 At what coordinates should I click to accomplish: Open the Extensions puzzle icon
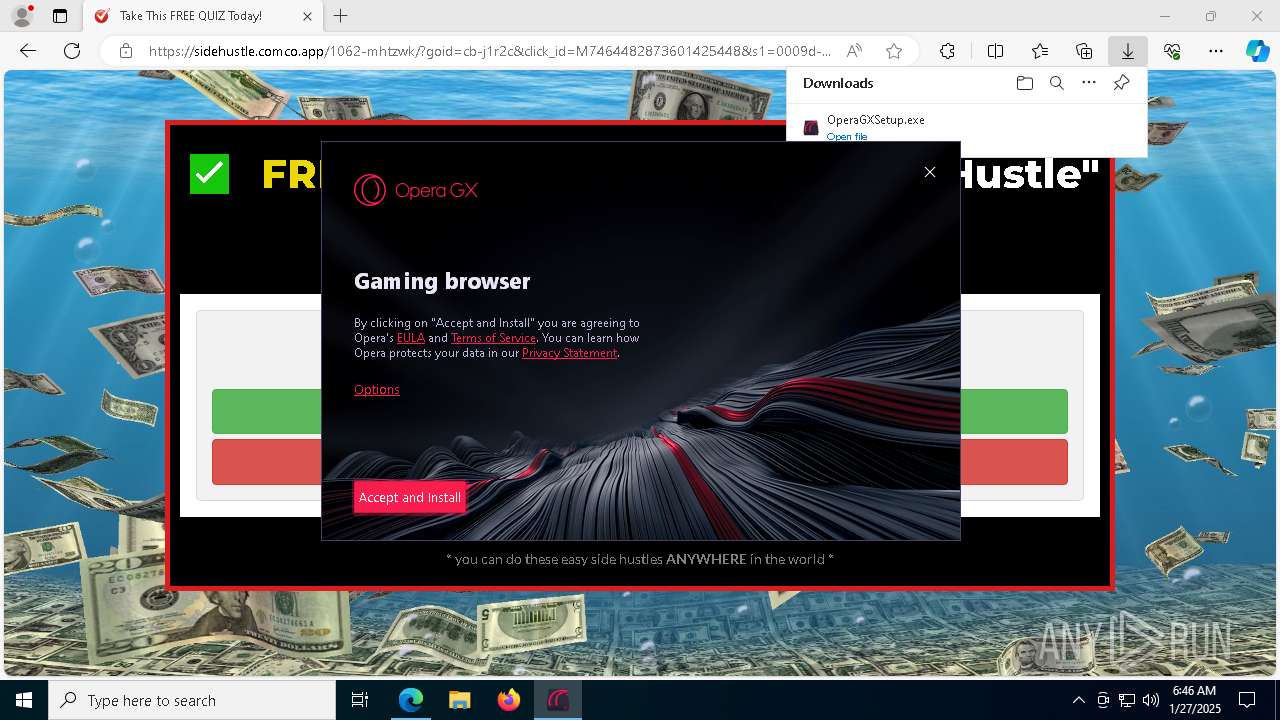(947, 51)
